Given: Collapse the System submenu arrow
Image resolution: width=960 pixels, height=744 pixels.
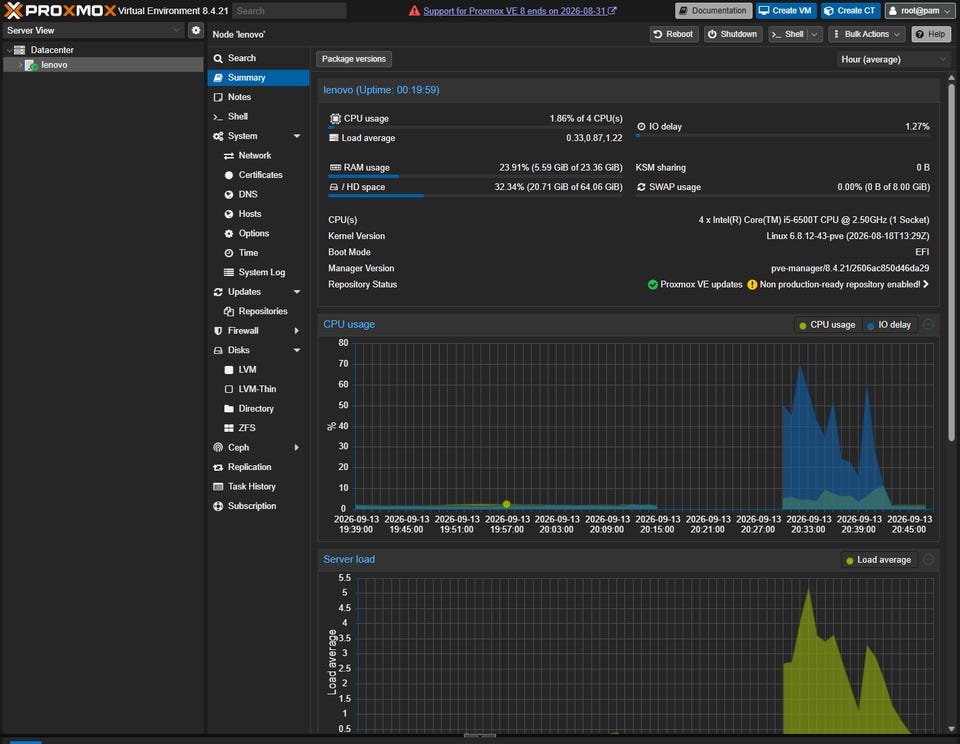Looking at the screenshot, I should click(297, 136).
